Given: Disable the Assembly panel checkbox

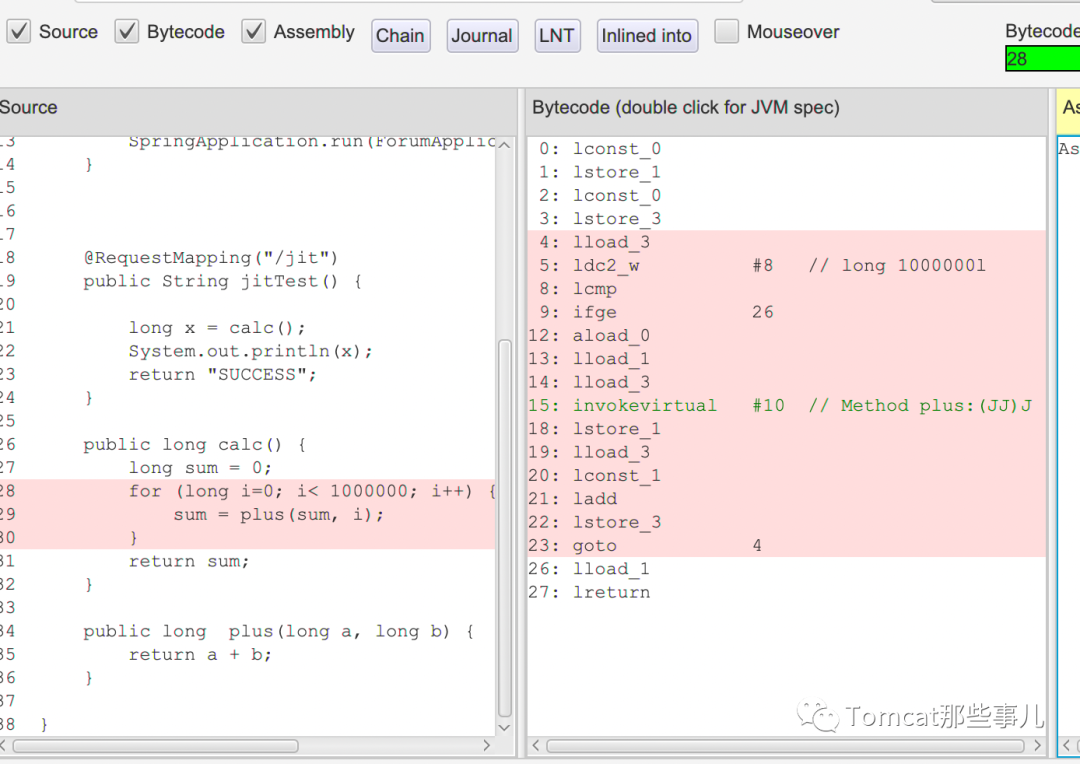Looking at the screenshot, I should (254, 32).
